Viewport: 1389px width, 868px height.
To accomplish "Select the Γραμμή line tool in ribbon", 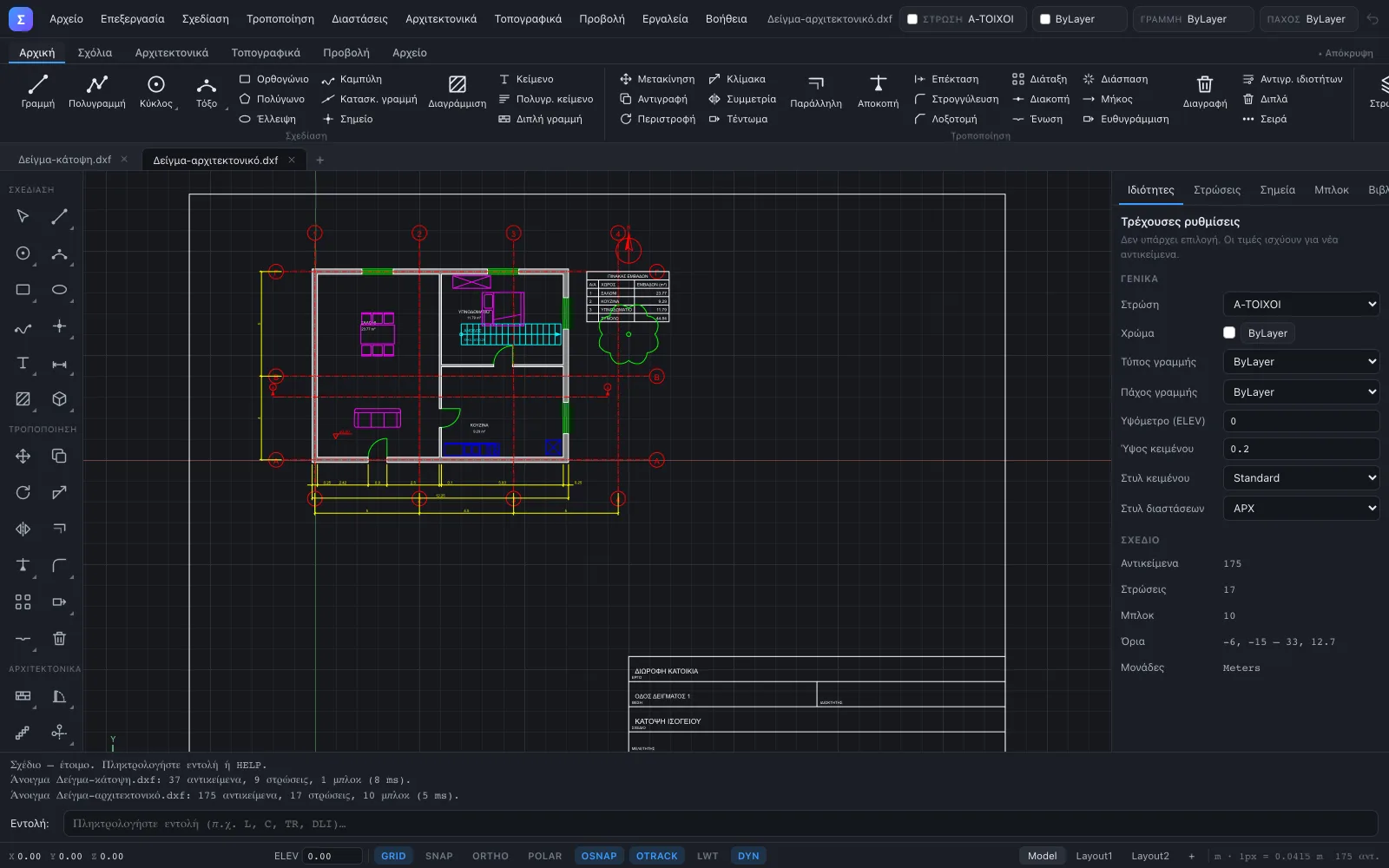I will [x=37, y=91].
